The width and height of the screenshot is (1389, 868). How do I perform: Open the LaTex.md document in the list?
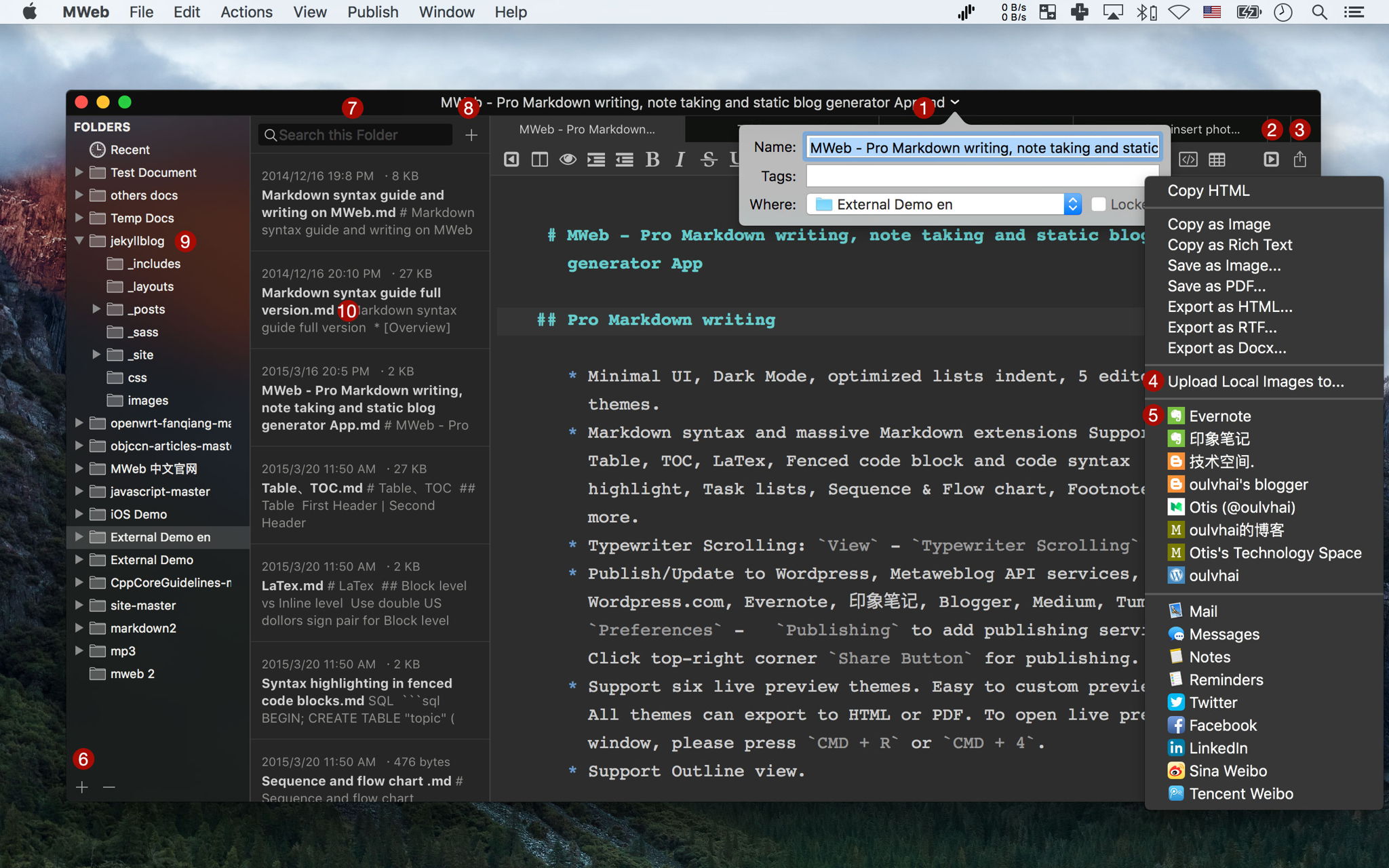point(370,593)
